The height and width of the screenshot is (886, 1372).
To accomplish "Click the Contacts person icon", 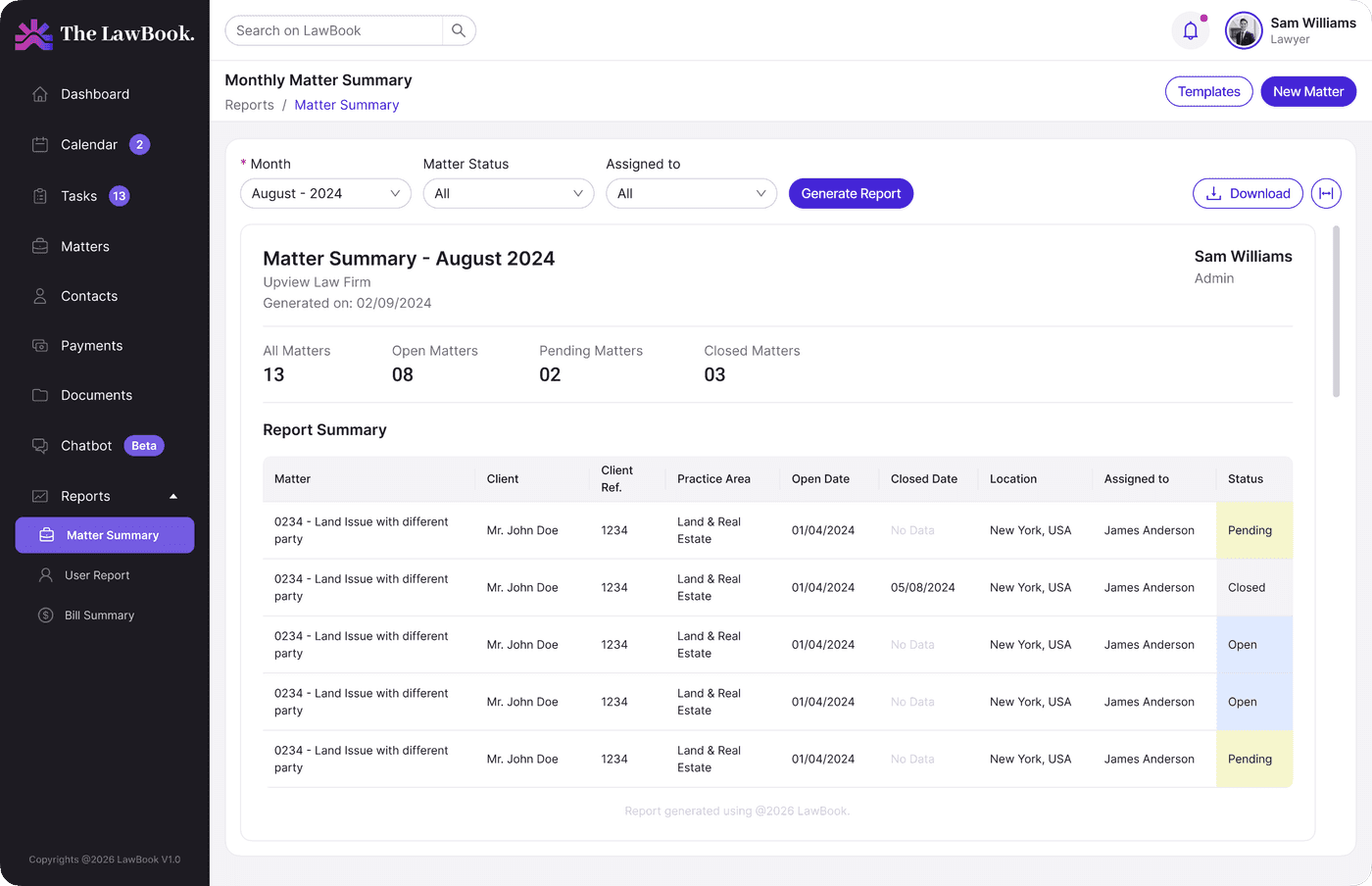I will coord(40,296).
